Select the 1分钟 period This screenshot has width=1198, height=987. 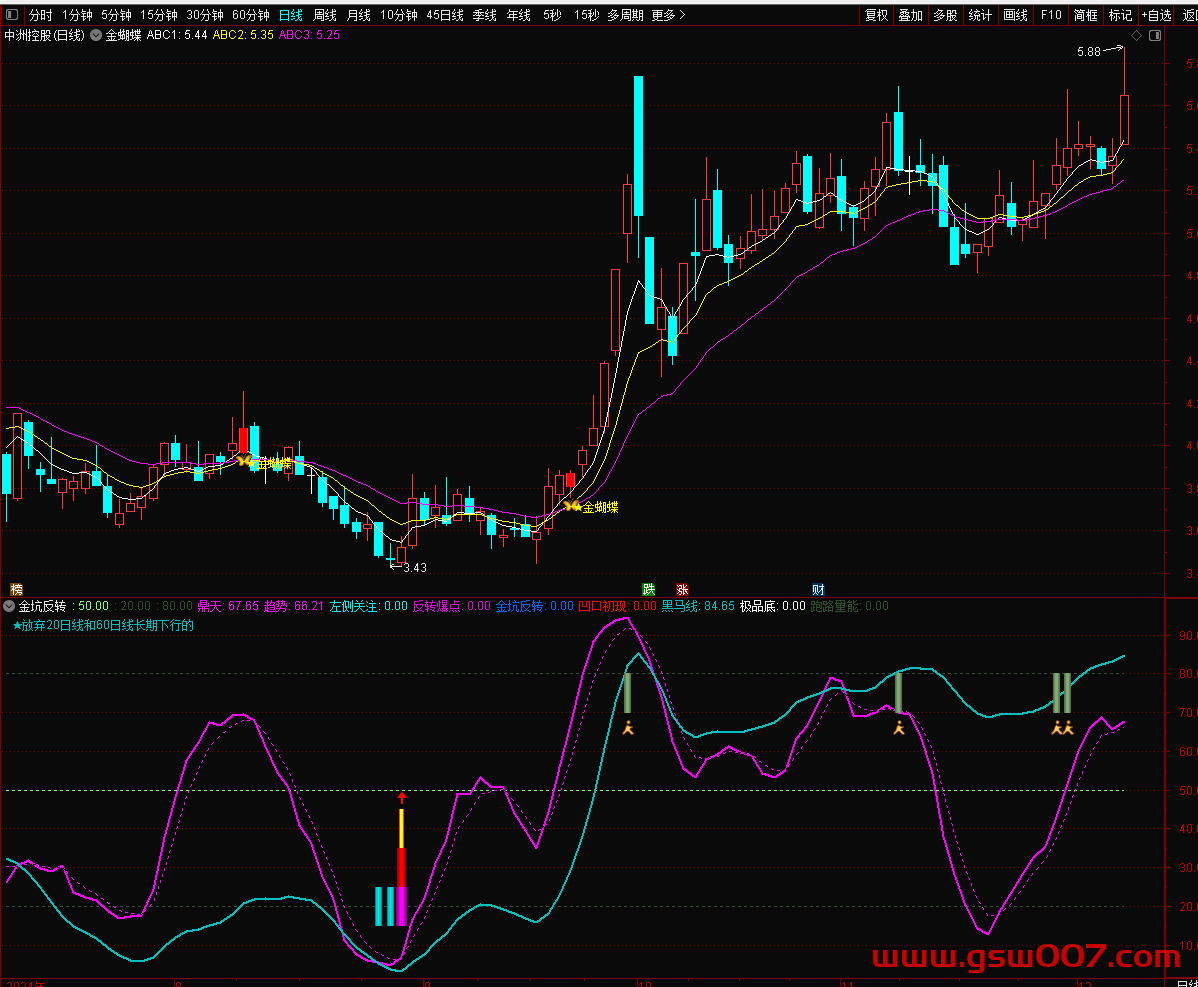coord(77,15)
